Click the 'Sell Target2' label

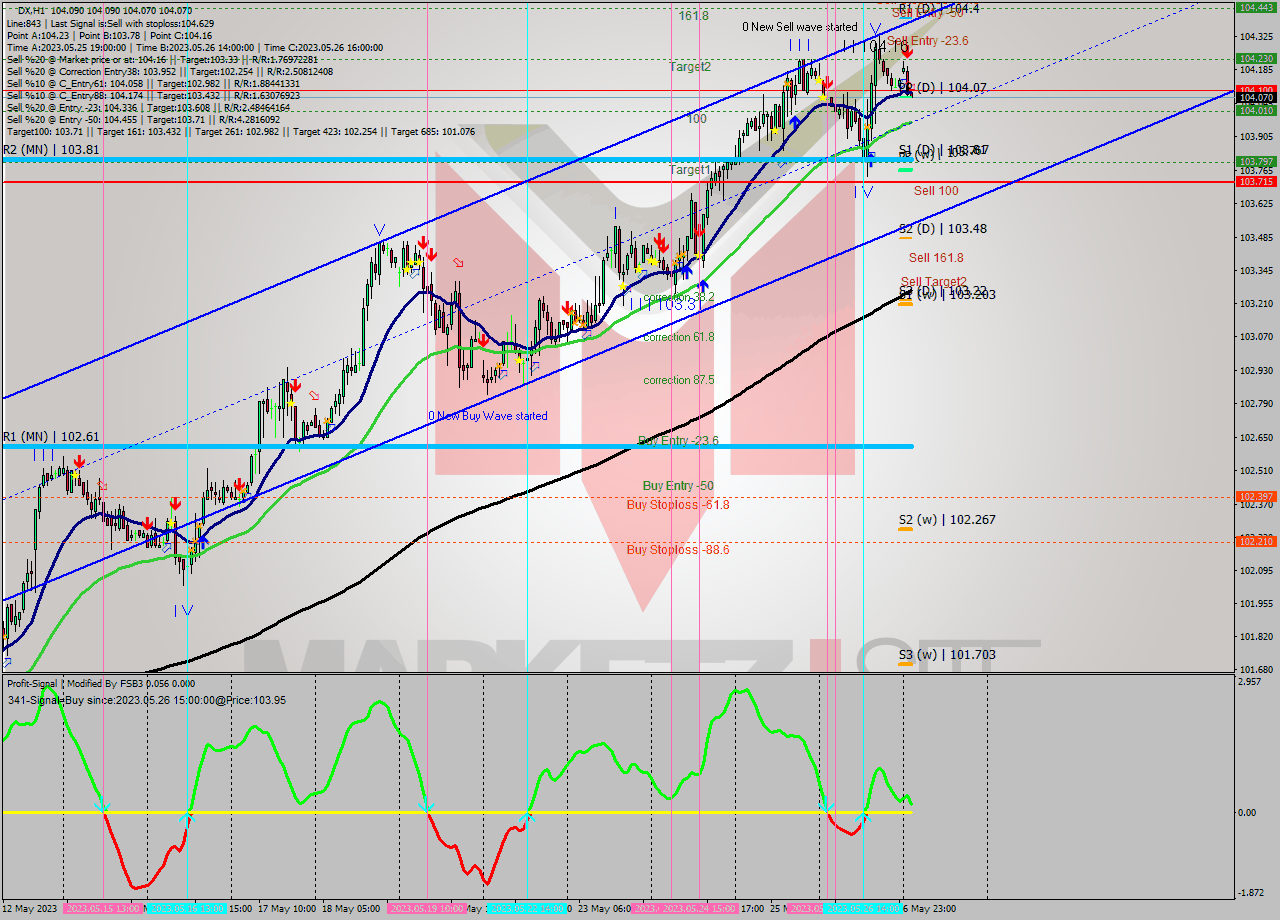click(x=934, y=282)
